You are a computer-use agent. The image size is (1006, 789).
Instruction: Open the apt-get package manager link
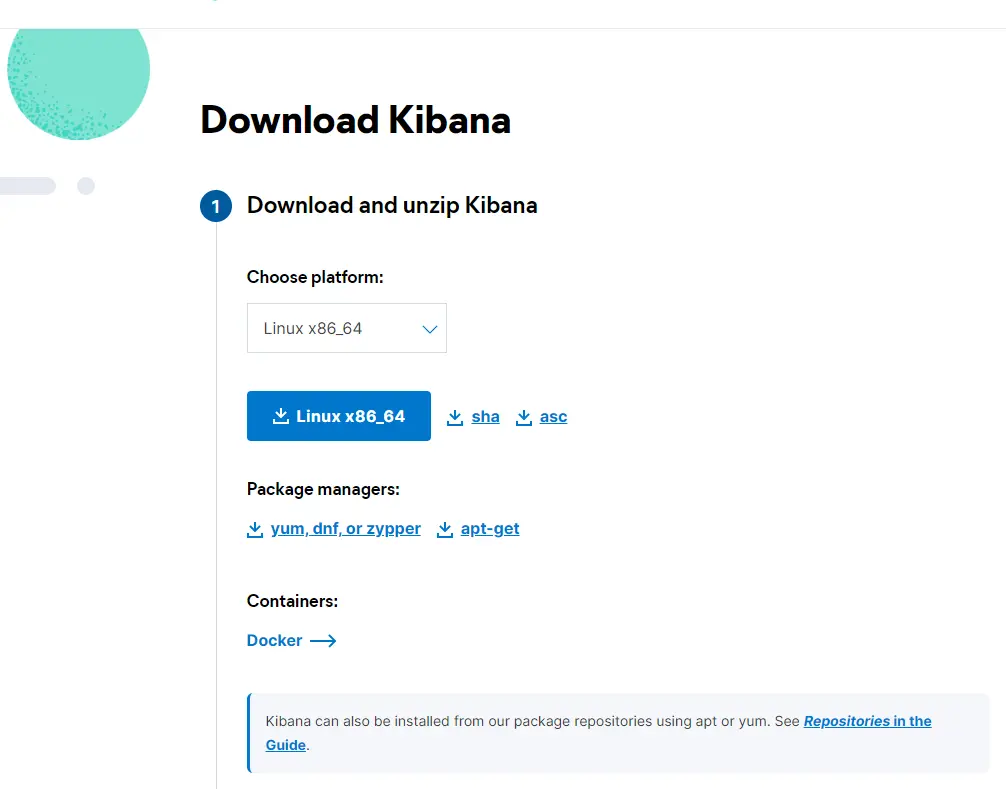point(490,529)
